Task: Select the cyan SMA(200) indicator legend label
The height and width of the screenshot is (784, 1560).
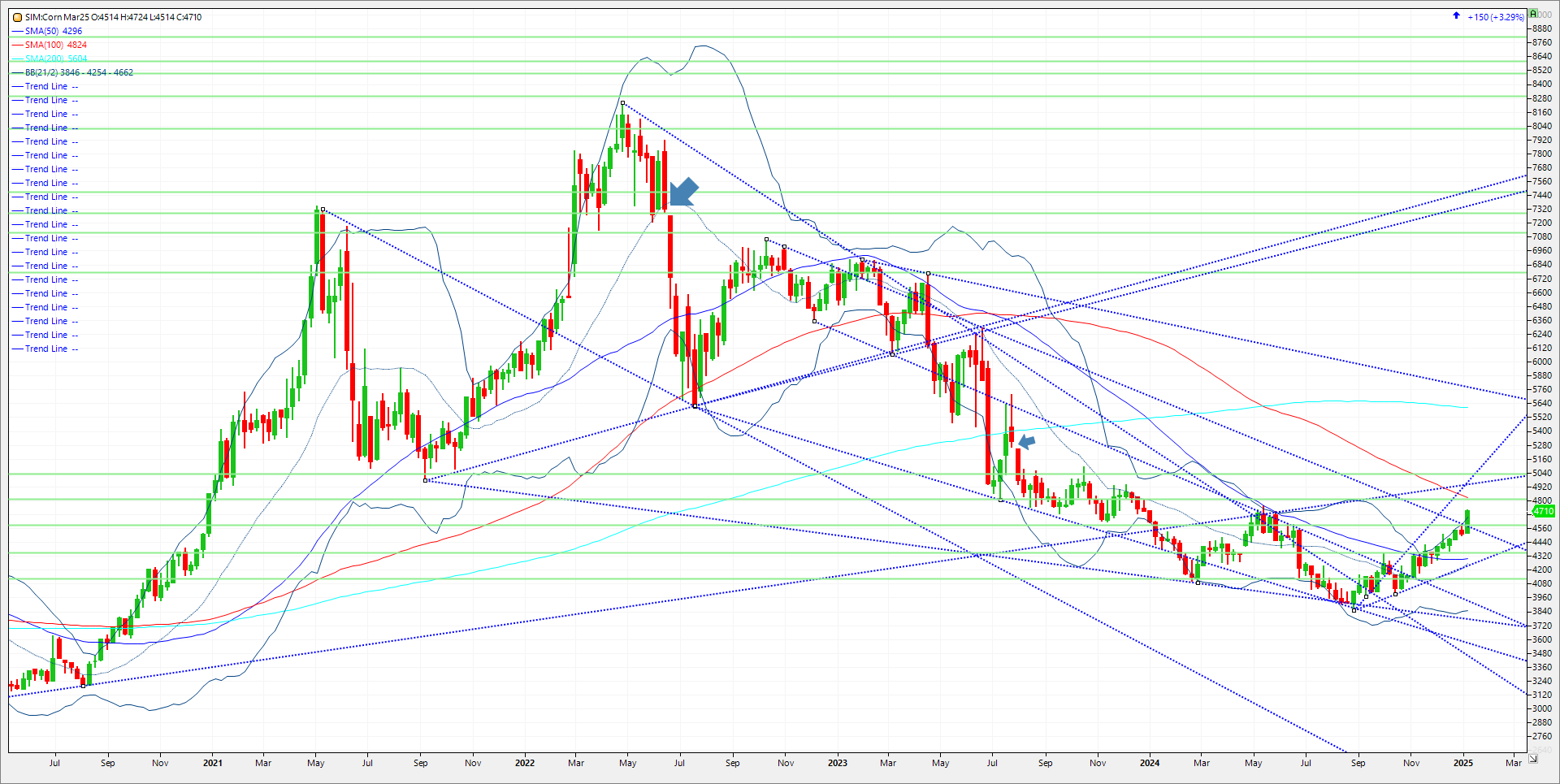Action: 55,58
